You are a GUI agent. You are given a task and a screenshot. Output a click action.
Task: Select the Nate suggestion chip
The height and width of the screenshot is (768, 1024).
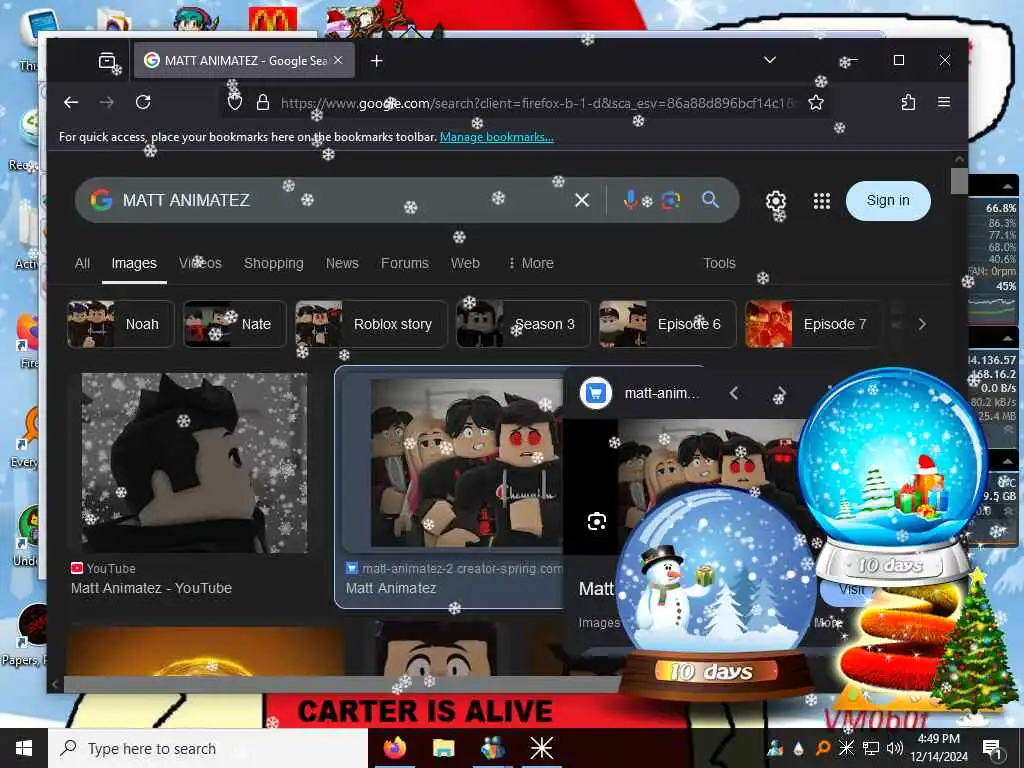coord(234,324)
